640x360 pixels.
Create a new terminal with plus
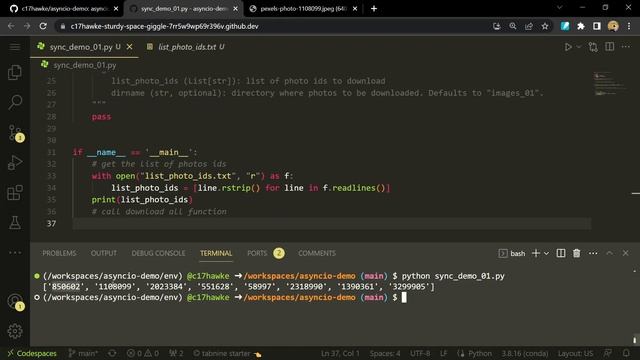coord(536,253)
